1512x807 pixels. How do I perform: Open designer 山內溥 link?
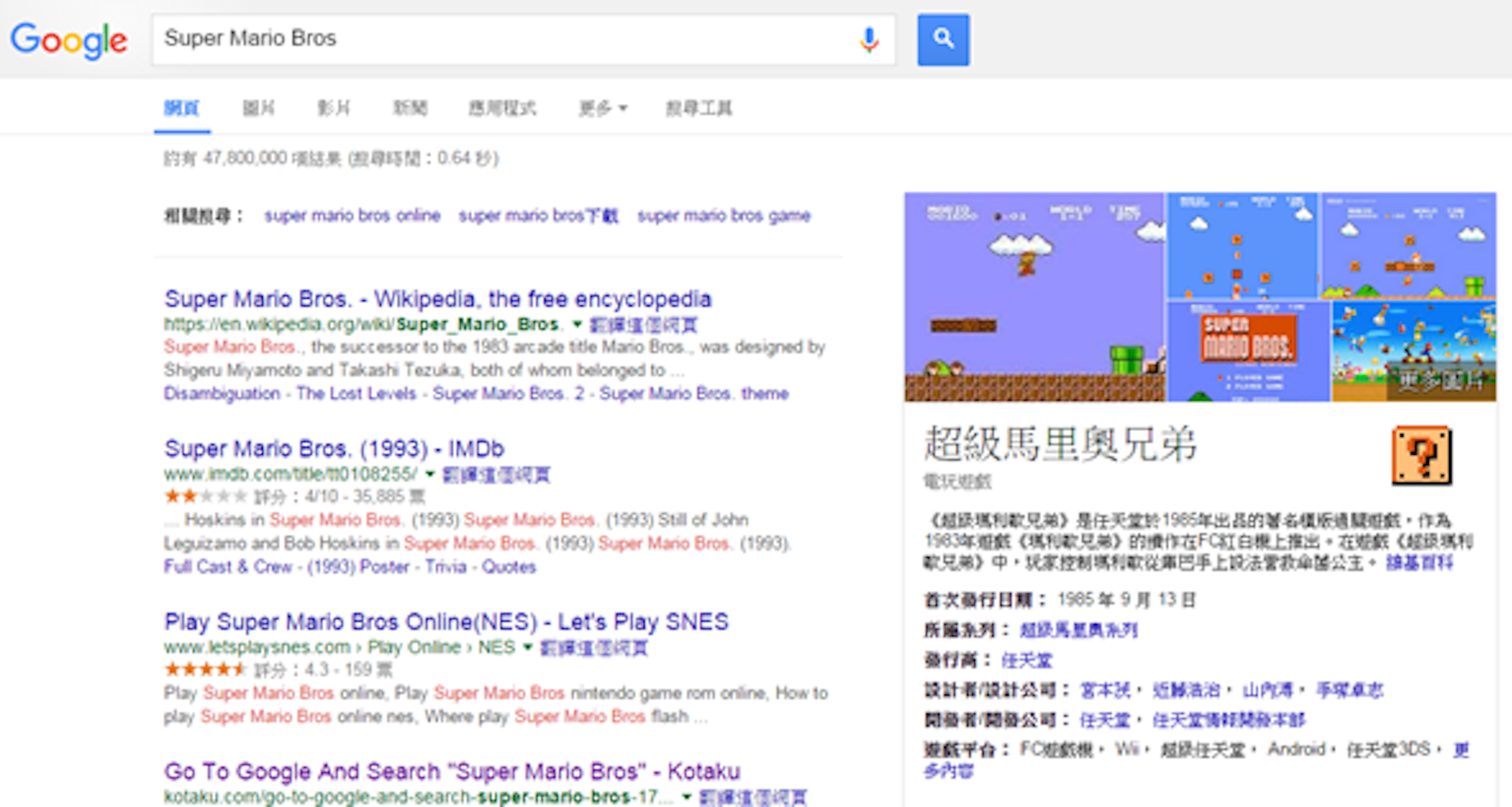[1268, 690]
